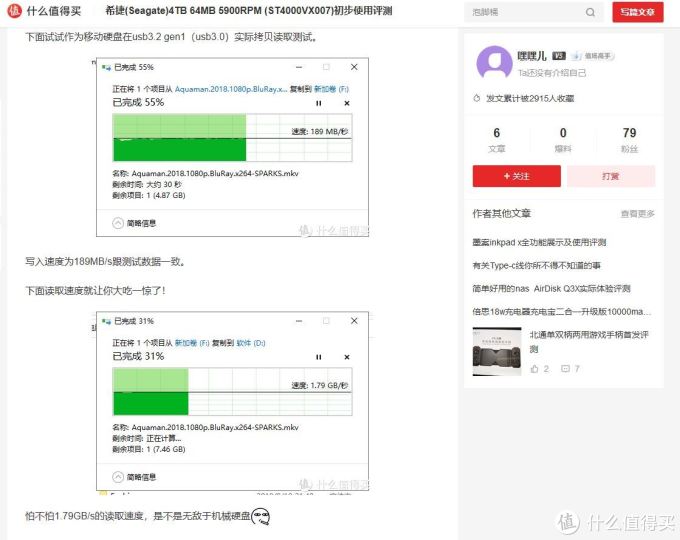Minimize the 已完成 31% dialog window
The width and height of the screenshot is (680, 540).
point(299,321)
